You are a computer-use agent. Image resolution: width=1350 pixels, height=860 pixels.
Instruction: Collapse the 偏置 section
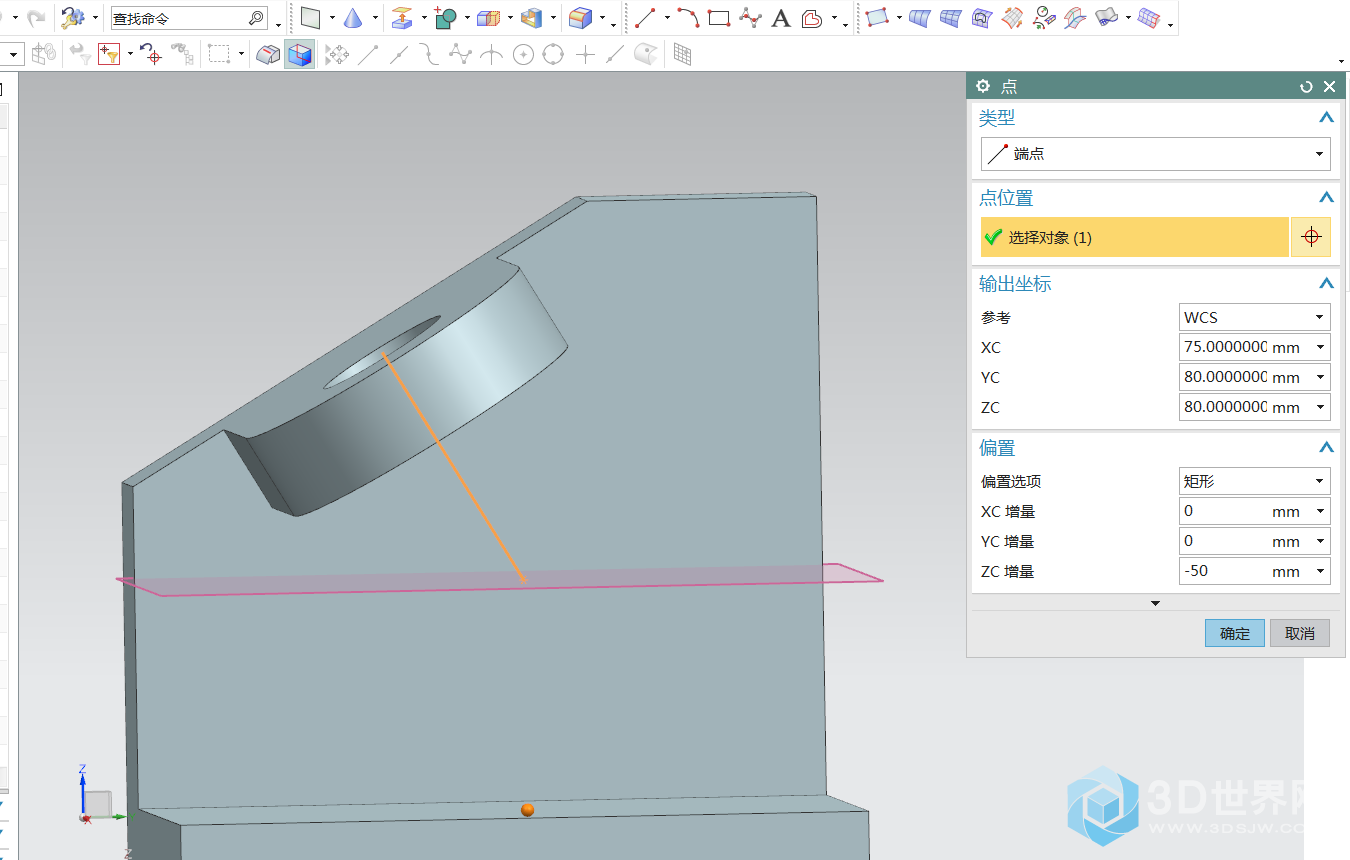coord(1326,448)
